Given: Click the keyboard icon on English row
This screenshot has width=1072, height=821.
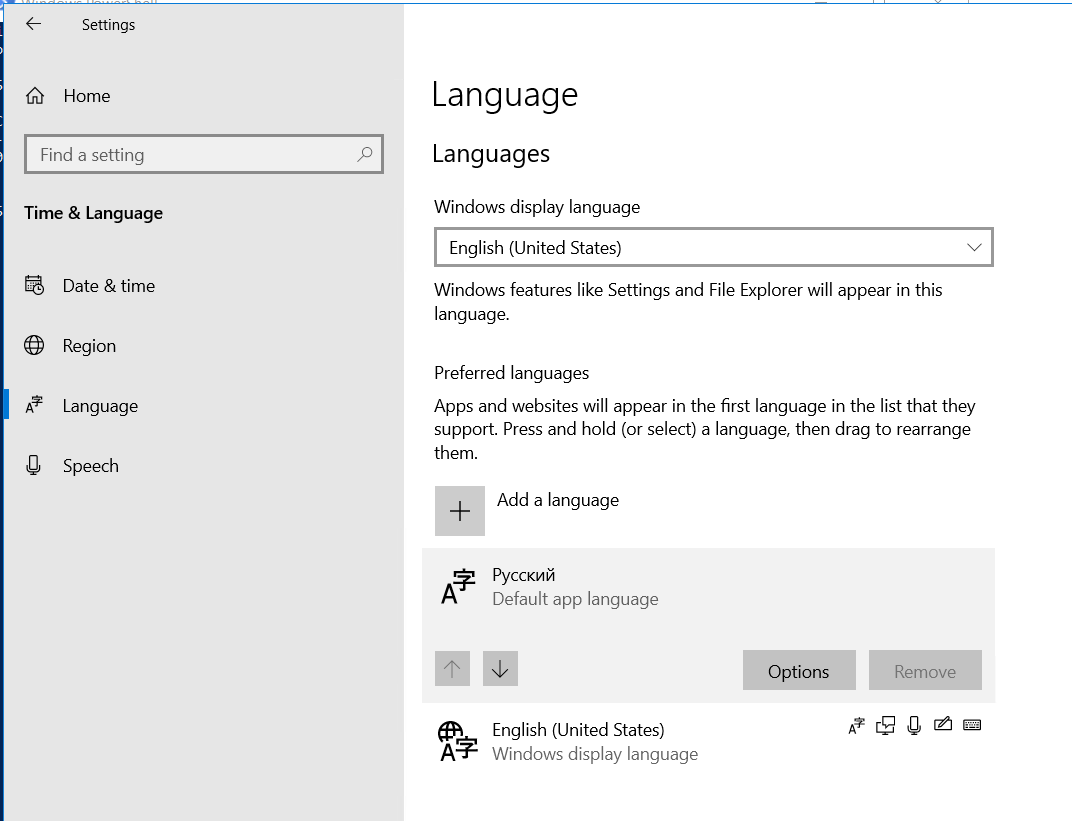Looking at the screenshot, I should pos(972,726).
